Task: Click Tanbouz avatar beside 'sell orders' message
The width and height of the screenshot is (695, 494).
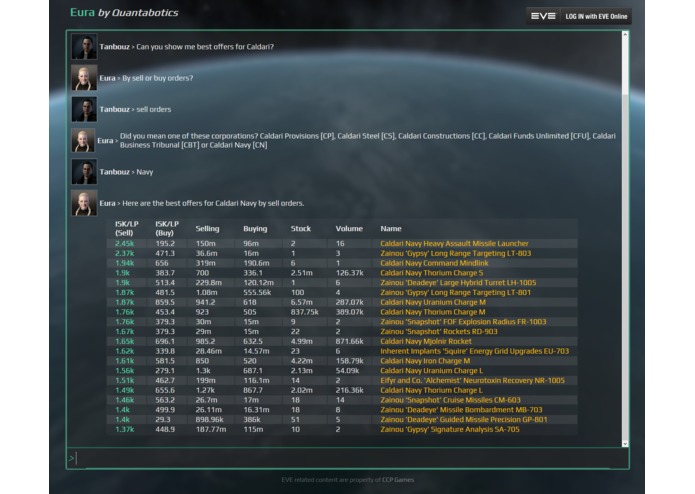Action: [x=84, y=109]
